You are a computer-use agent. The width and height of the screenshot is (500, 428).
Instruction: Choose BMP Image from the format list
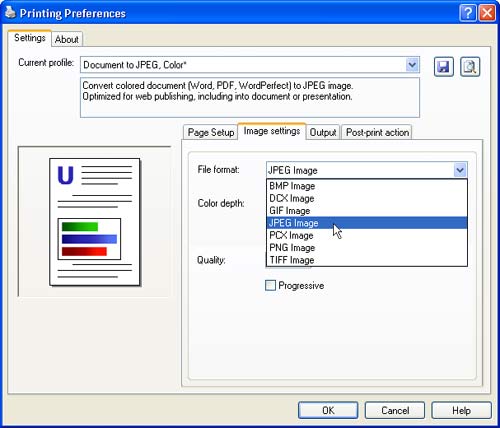point(367,186)
